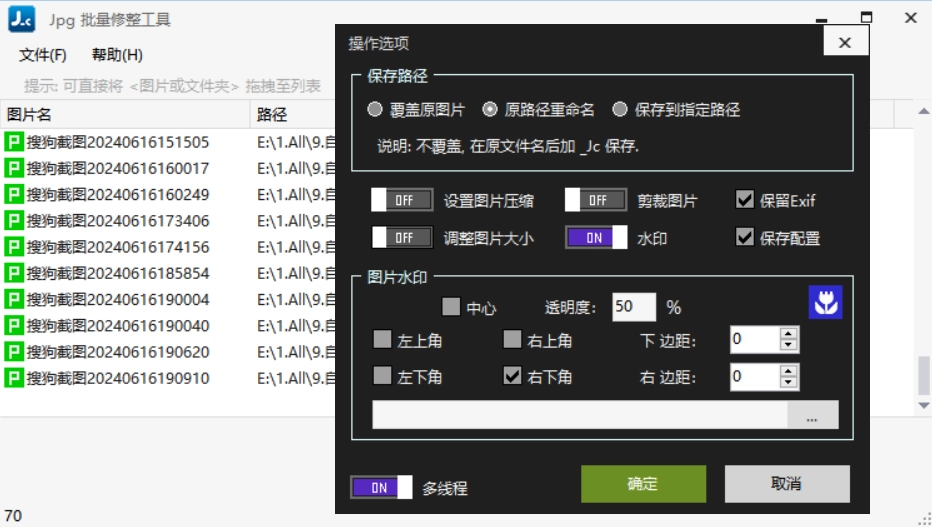932x527 pixels.
Task: Select file name 搜狗截图20240616160249
Action: (118, 194)
